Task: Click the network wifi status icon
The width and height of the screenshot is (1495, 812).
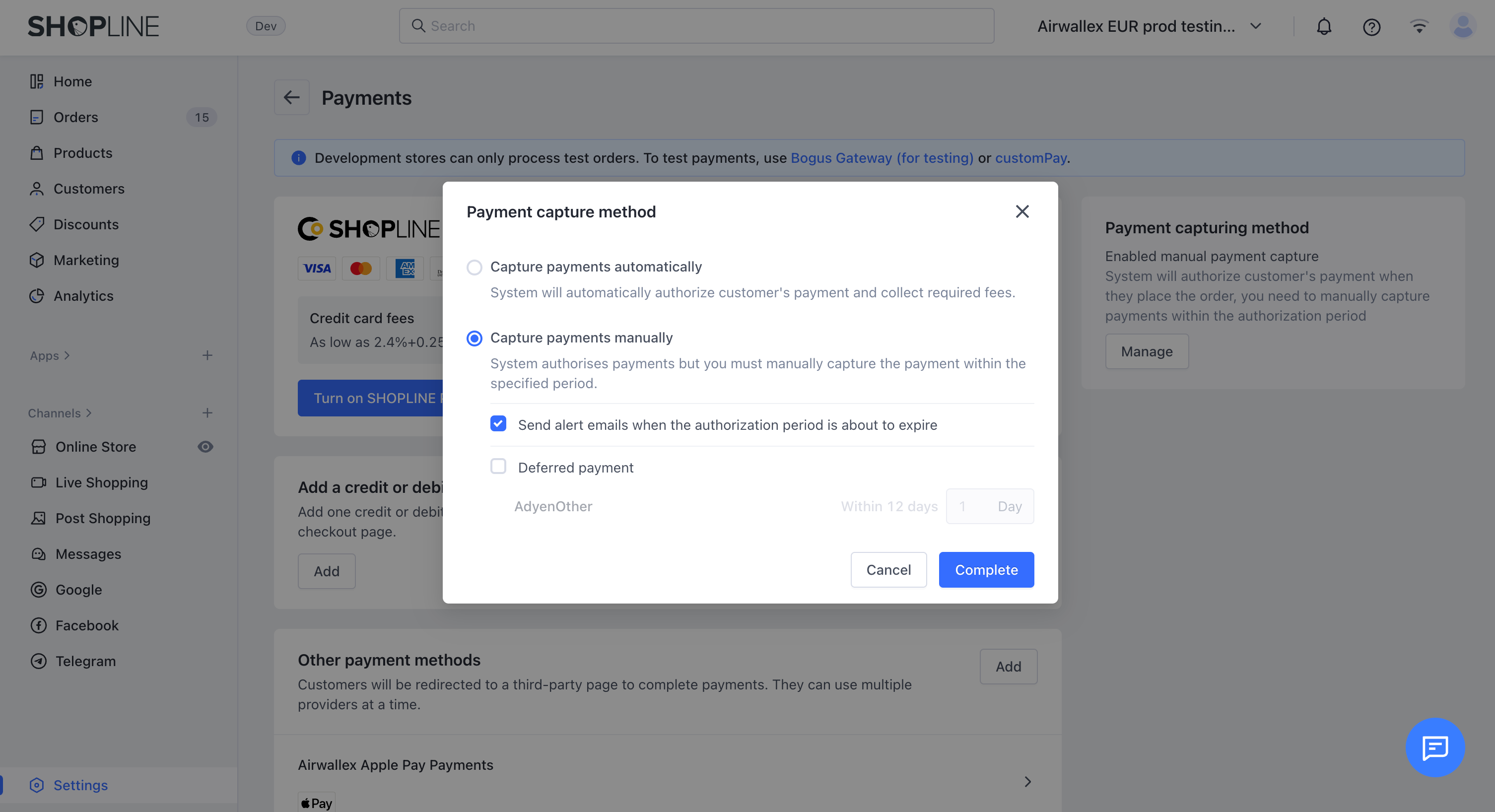Action: click(1419, 27)
